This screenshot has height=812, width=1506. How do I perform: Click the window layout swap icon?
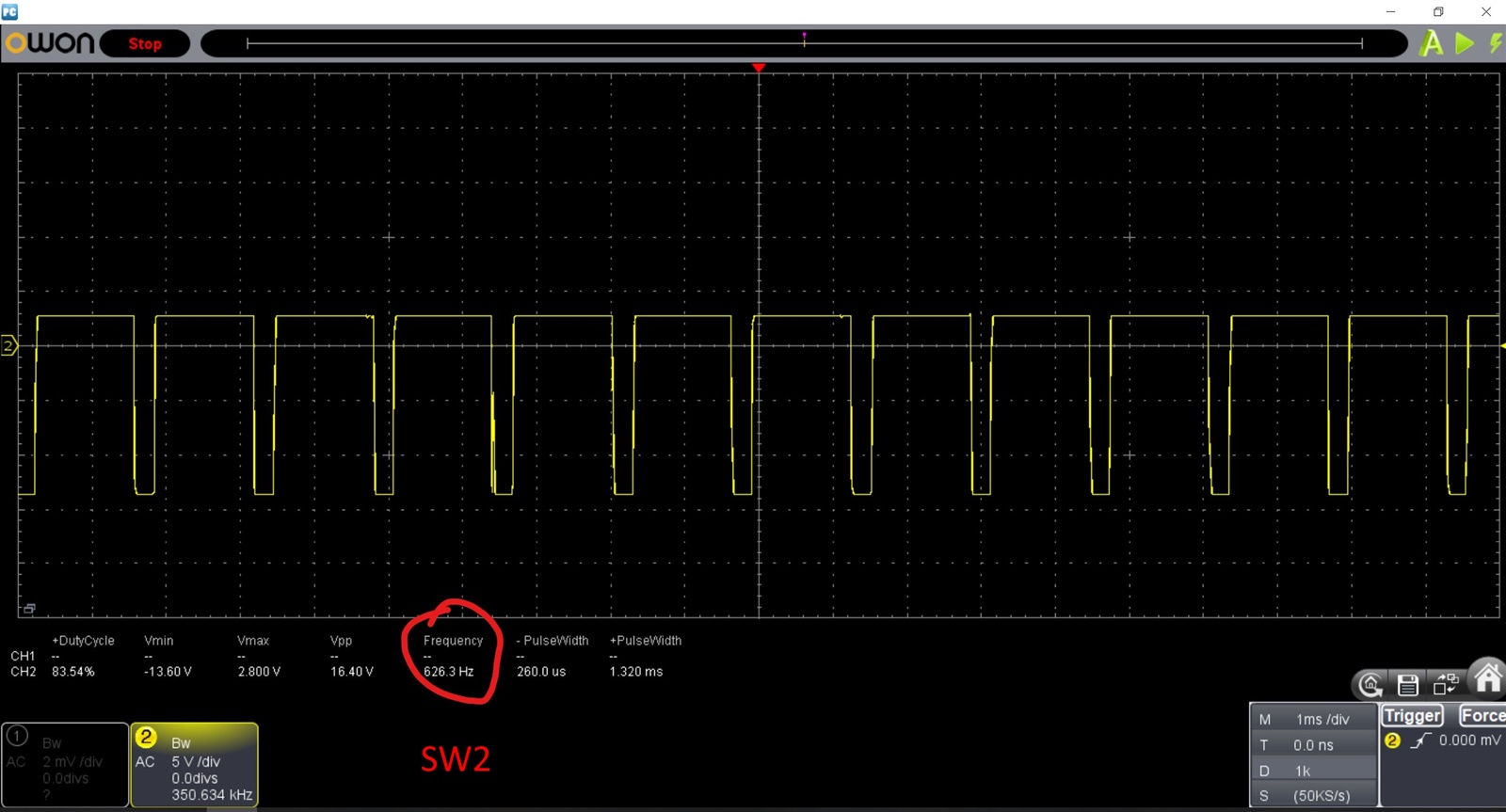1446,683
